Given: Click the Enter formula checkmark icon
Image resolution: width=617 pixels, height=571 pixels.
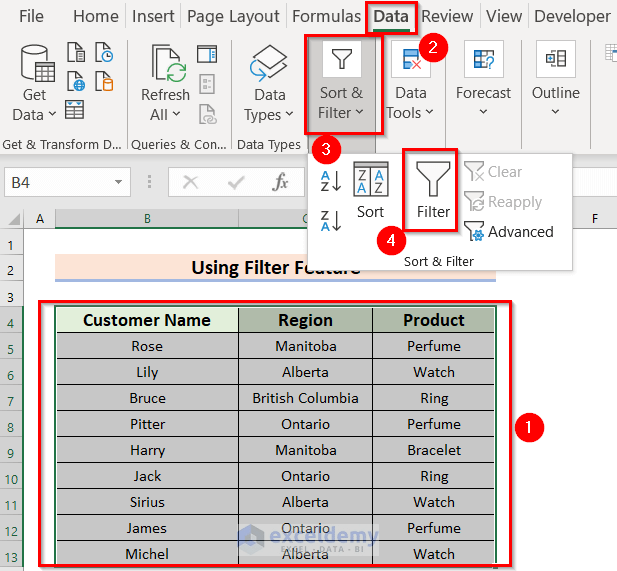Looking at the screenshot, I should pos(236,182).
